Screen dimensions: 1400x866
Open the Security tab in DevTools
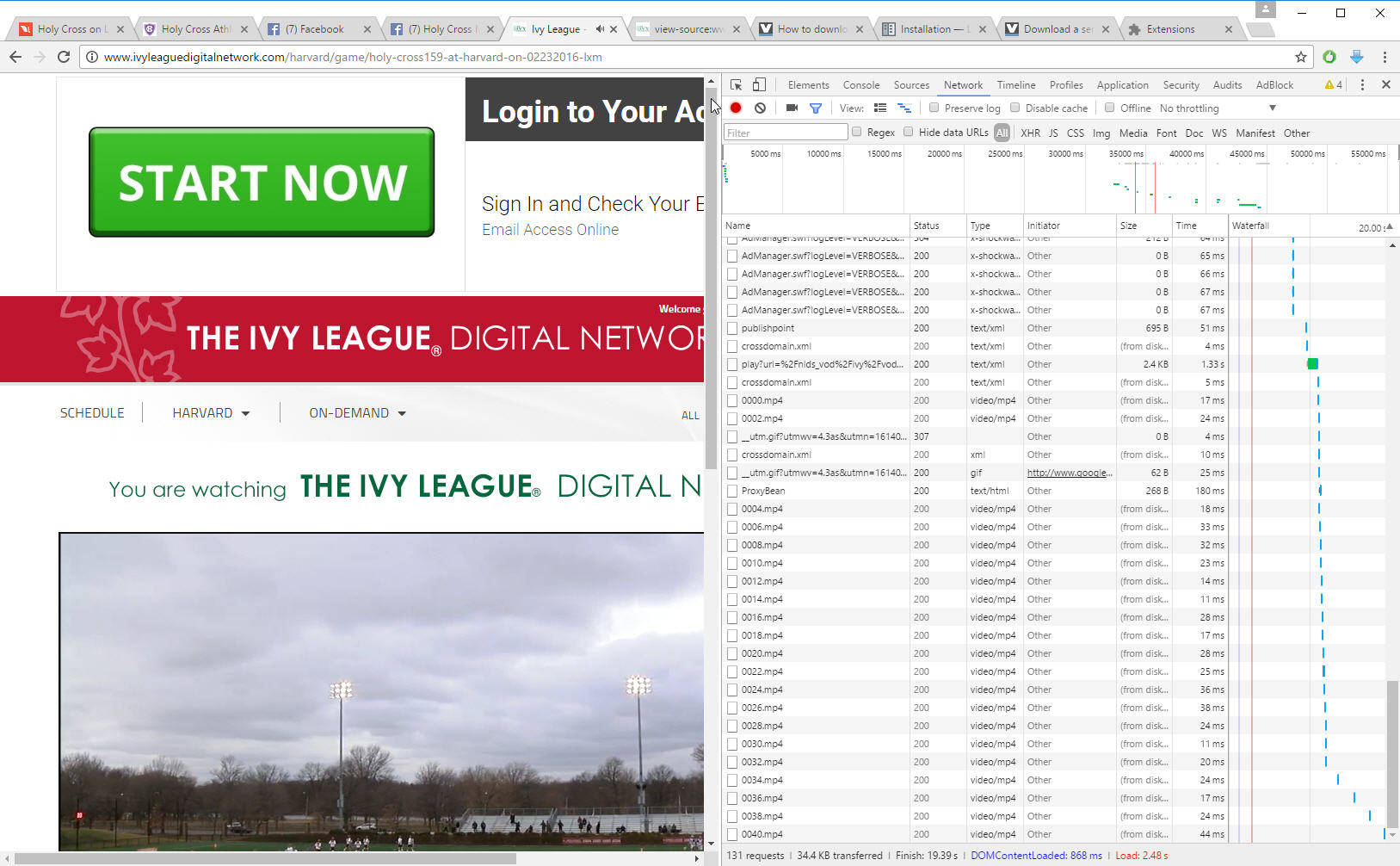point(1181,85)
